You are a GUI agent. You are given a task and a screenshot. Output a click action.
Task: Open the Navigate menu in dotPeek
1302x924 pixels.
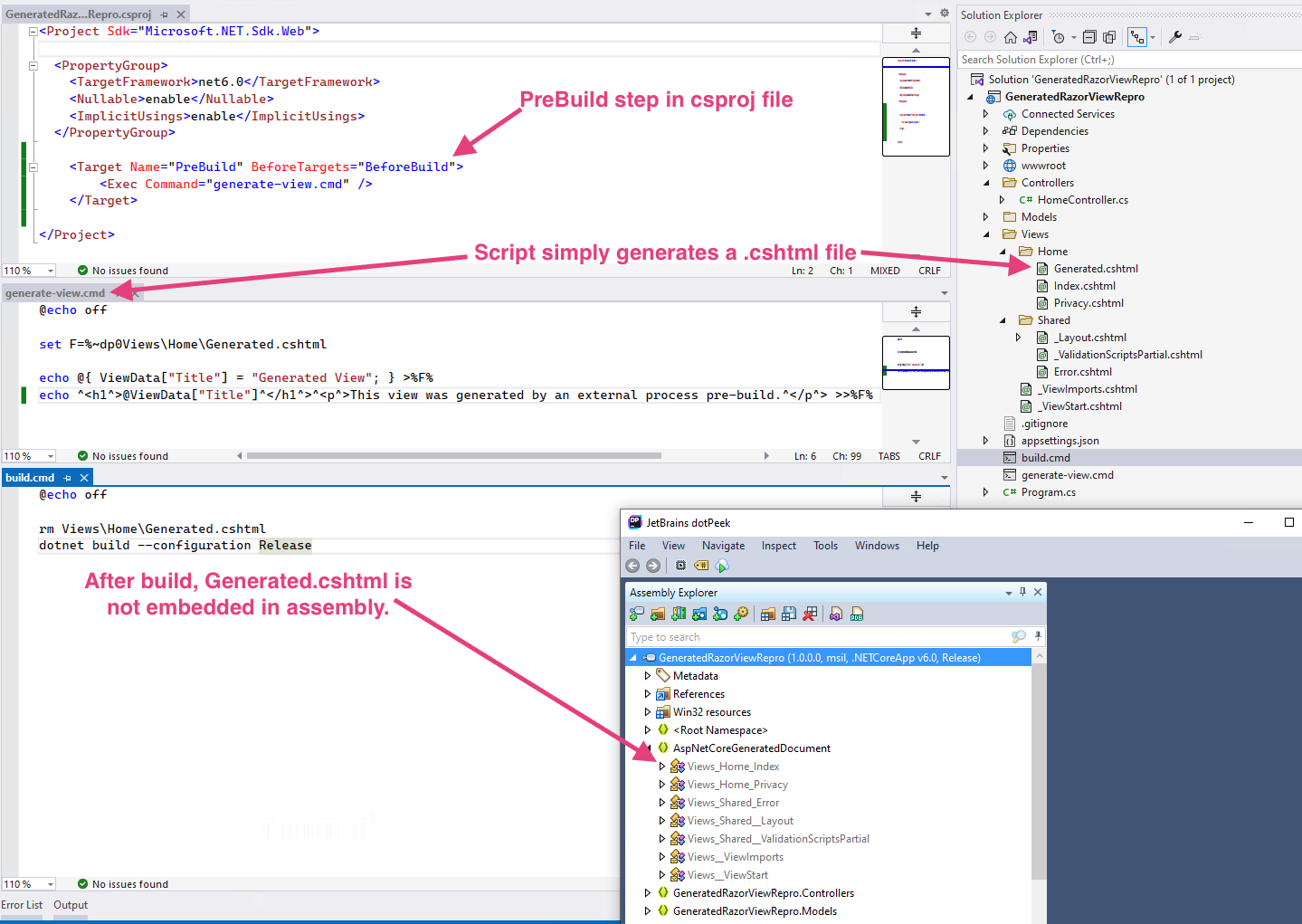pos(723,545)
